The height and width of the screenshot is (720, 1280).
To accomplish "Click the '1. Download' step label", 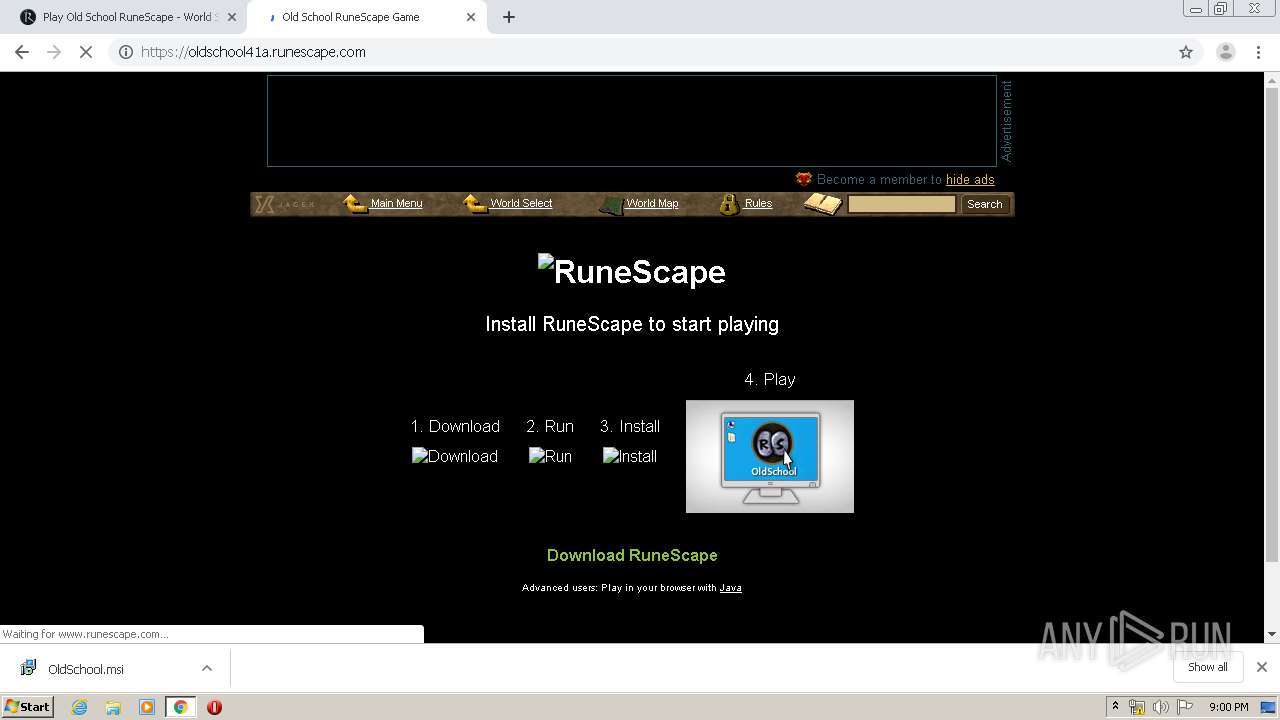I will pyautogui.click(x=455, y=426).
